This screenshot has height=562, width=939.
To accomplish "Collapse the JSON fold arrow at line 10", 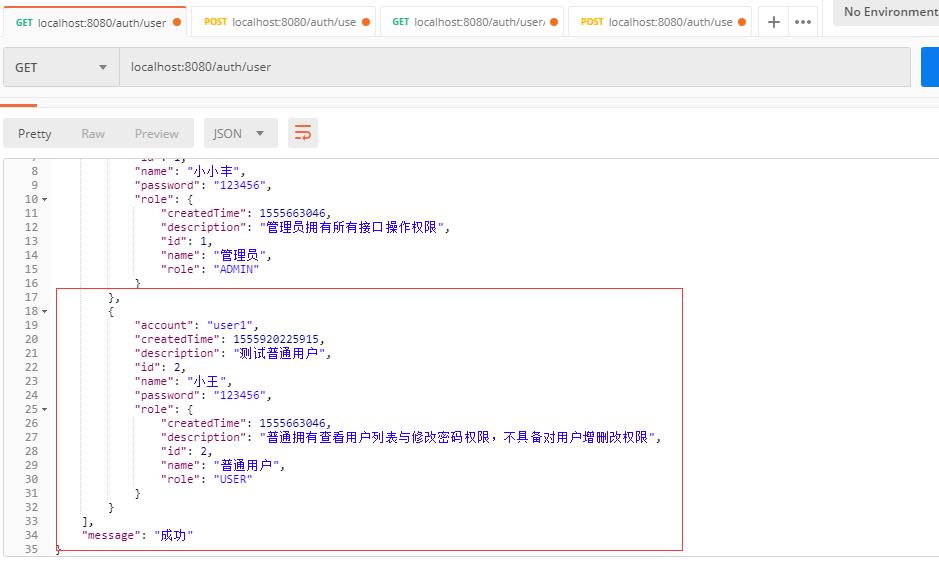I will pyautogui.click(x=45, y=200).
